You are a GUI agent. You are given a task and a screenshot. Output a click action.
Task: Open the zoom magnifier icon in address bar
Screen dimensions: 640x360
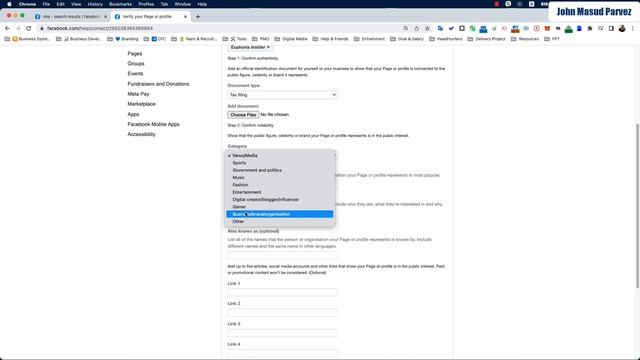point(406,29)
